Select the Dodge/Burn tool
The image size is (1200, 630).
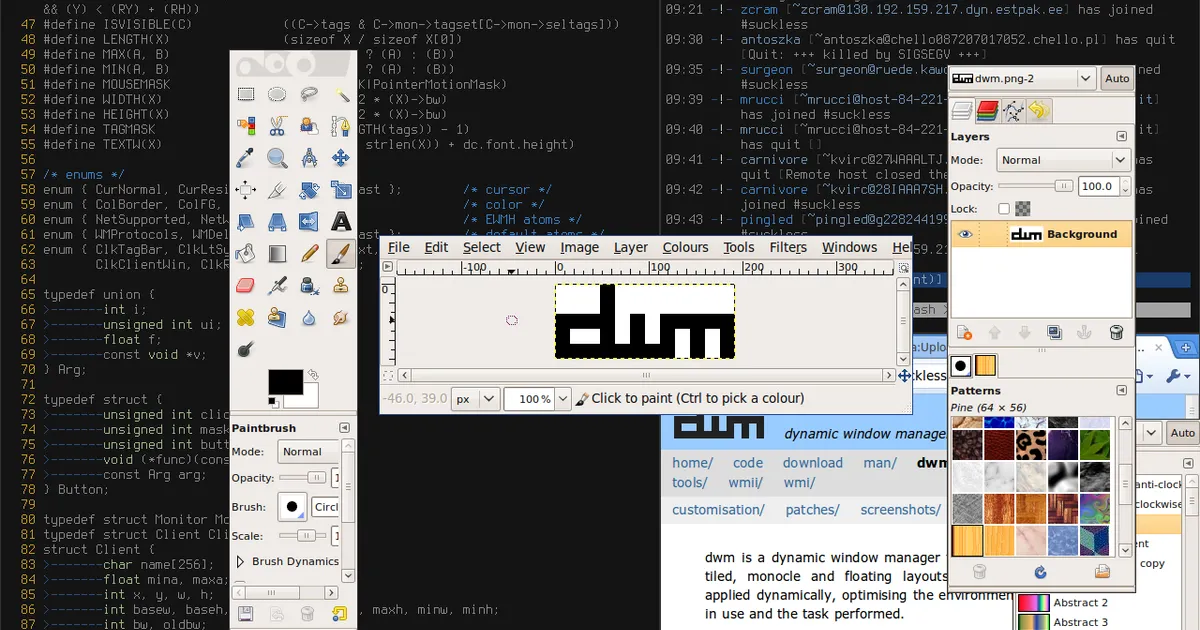pos(245,350)
